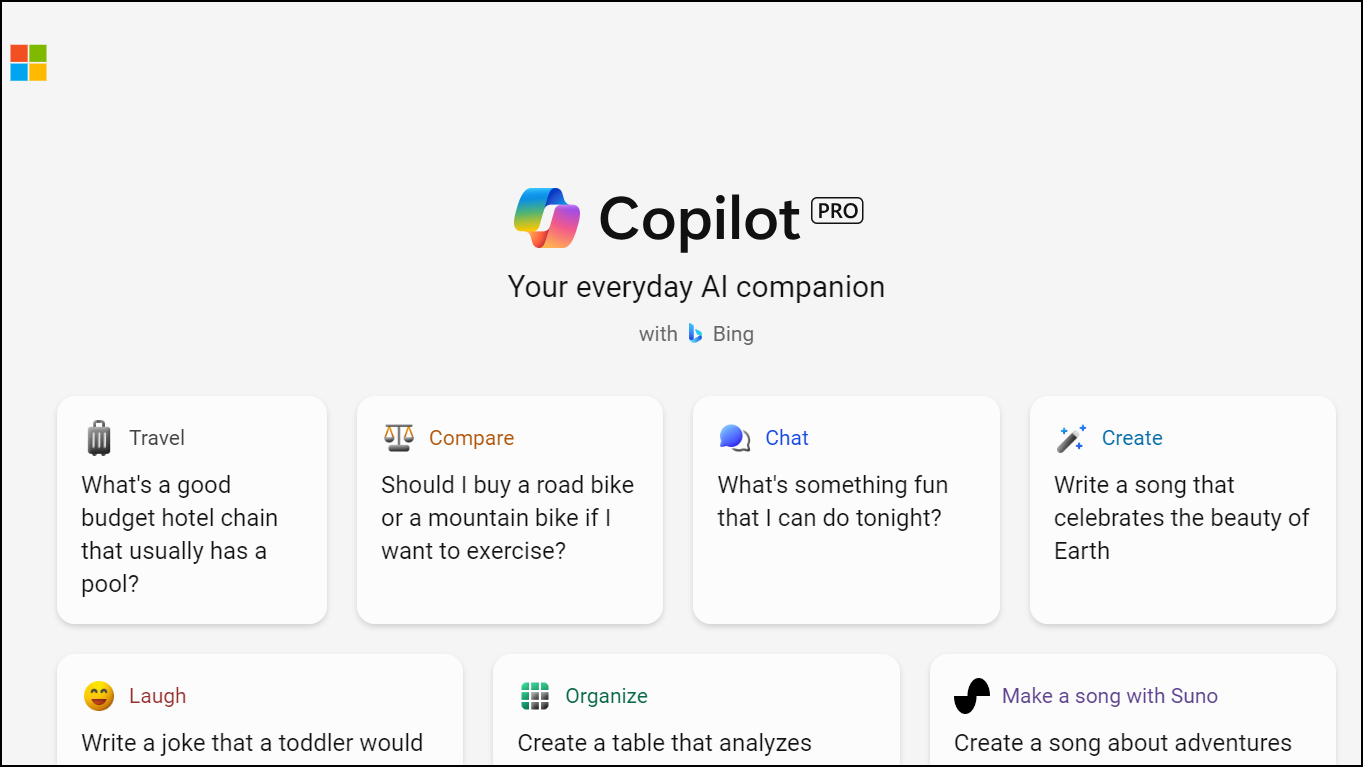Click the 'Your everyday AI companion' tagline

[696, 287]
